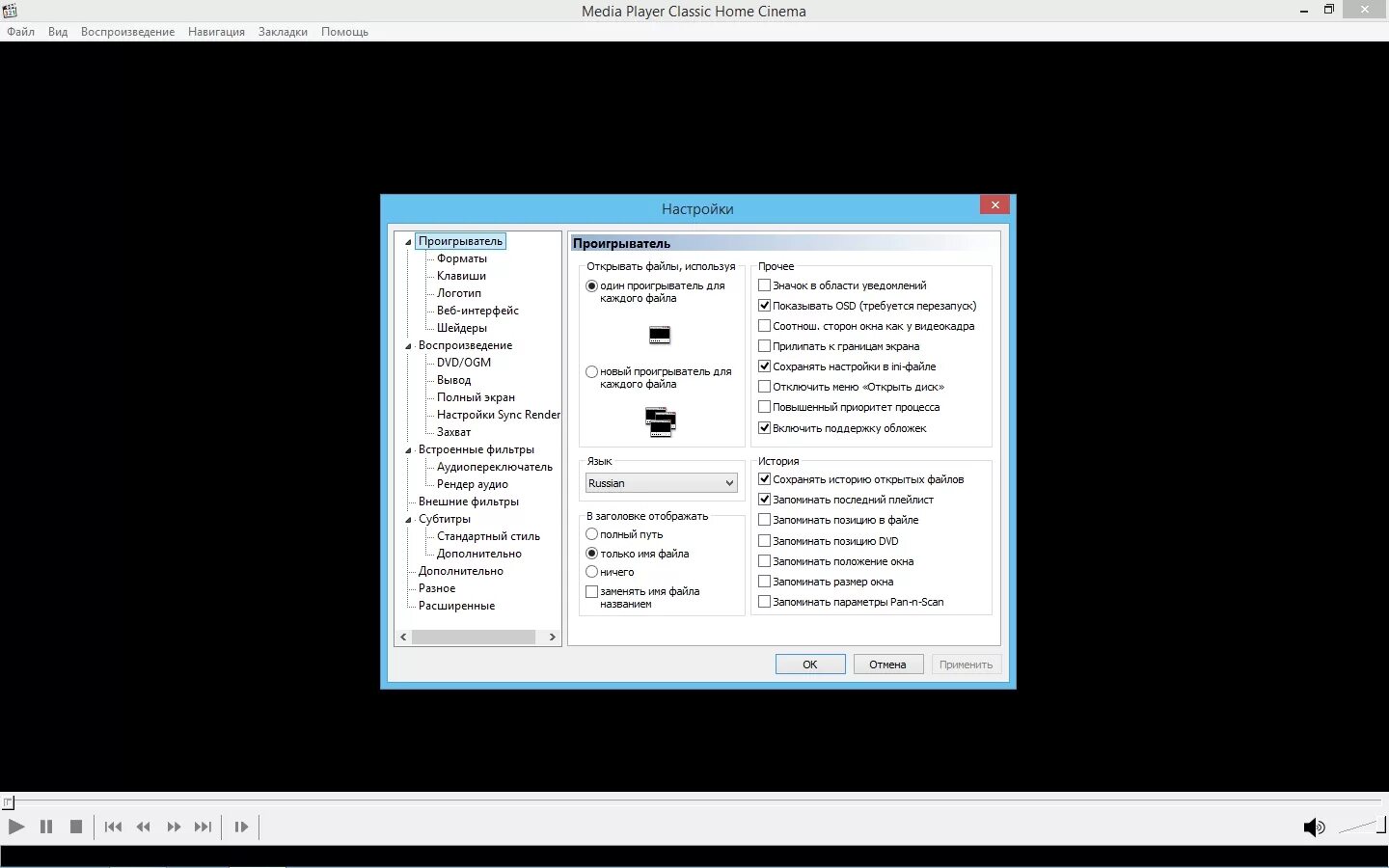The height and width of the screenshot is (868, 1389).
Task: Select 'только имя файла' title option
Action: [592, 554]
